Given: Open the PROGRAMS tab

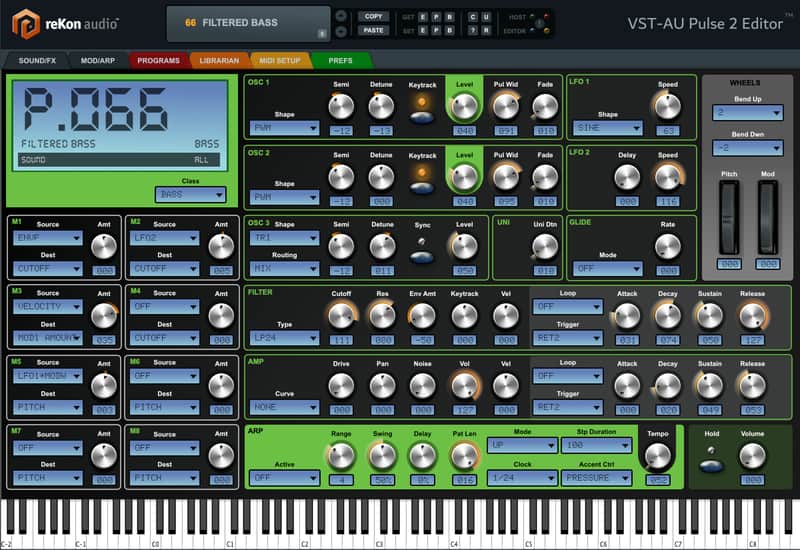Looking at the screenshot, I should [158, 60].
